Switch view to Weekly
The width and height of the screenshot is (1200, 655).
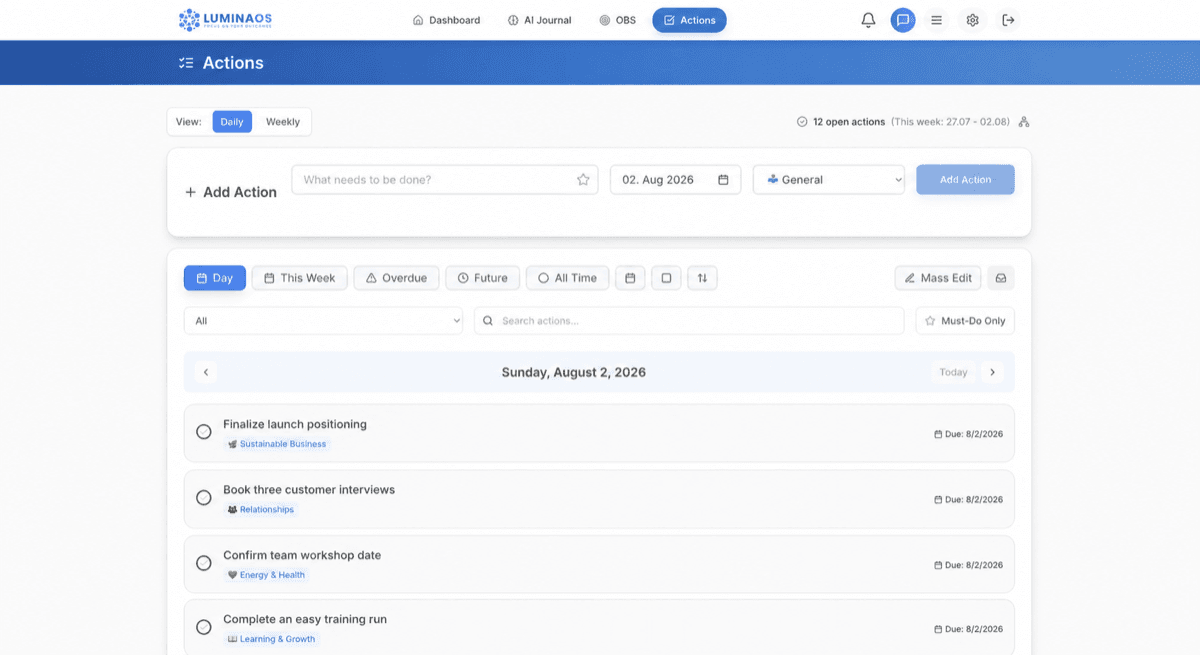(x=282, y=122)
